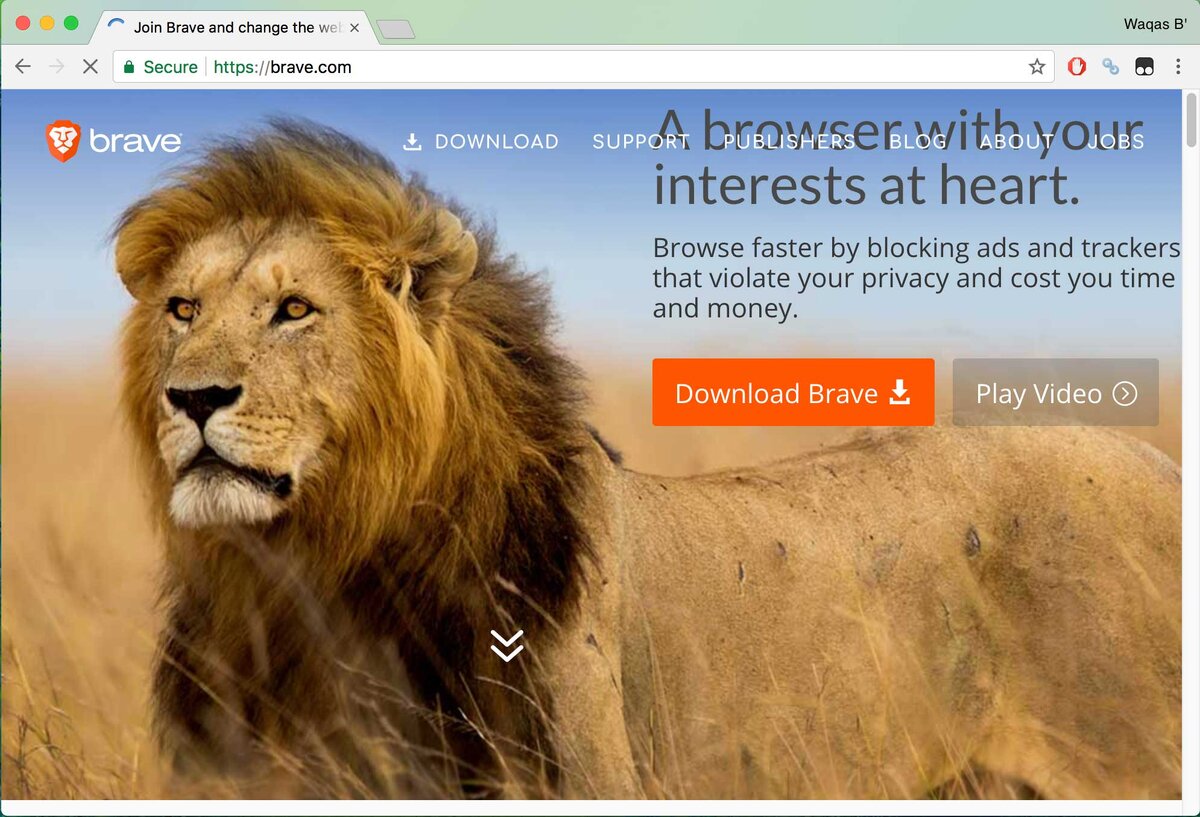Open the red Opera-style extension icon
This screenshot has height=817, width=1200.
point(1077,67)
